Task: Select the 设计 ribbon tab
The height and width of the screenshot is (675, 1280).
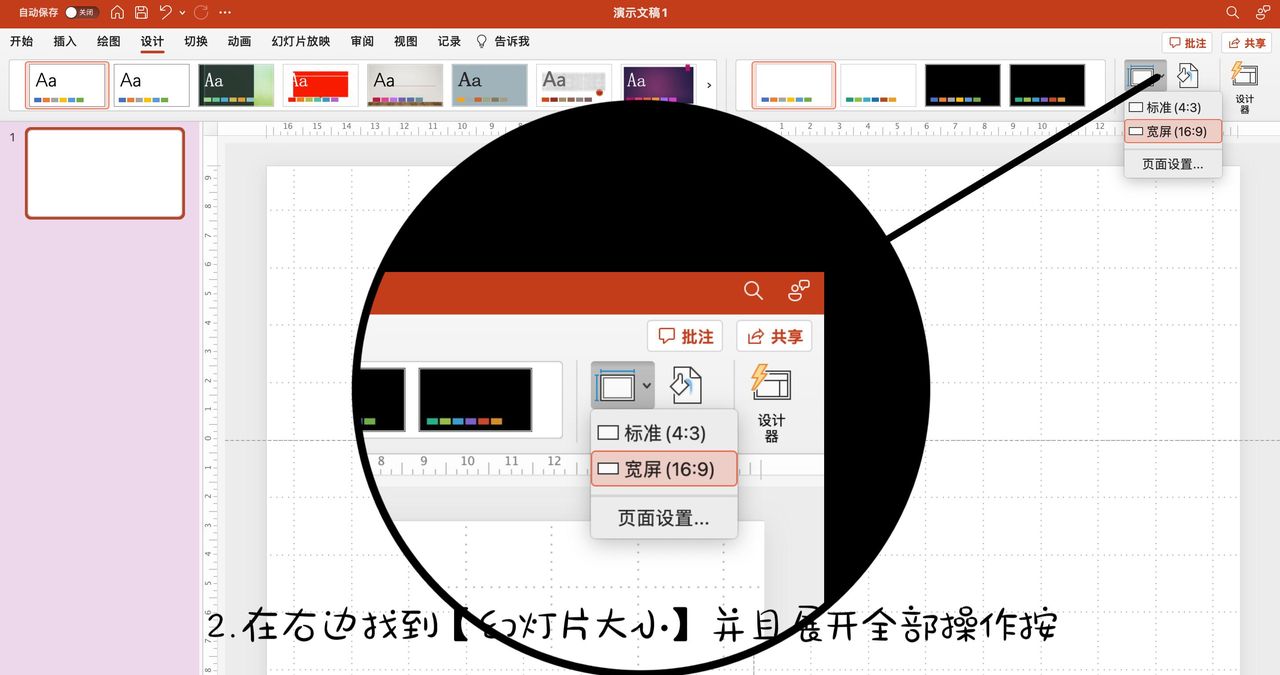Action: pyautogui.click(x=152, y=42)
